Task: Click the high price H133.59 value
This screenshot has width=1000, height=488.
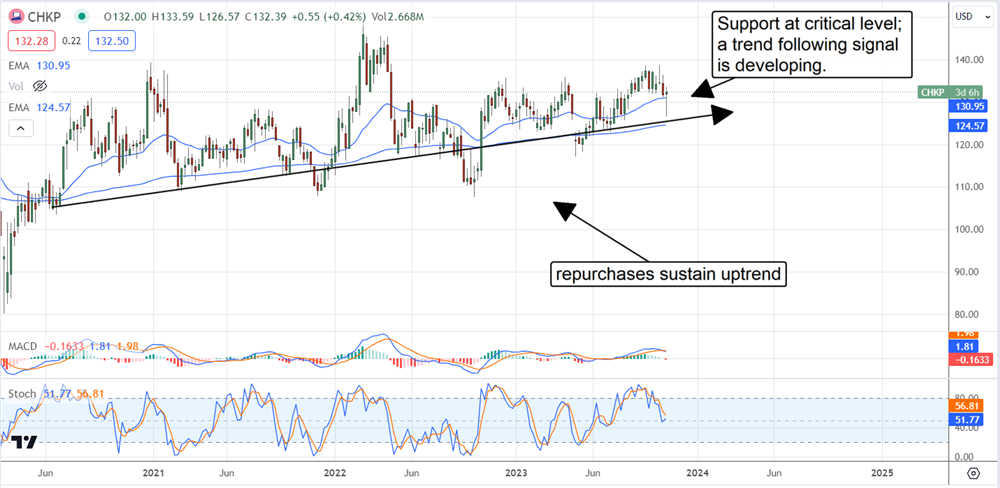Action: click(x=173, y=16)
